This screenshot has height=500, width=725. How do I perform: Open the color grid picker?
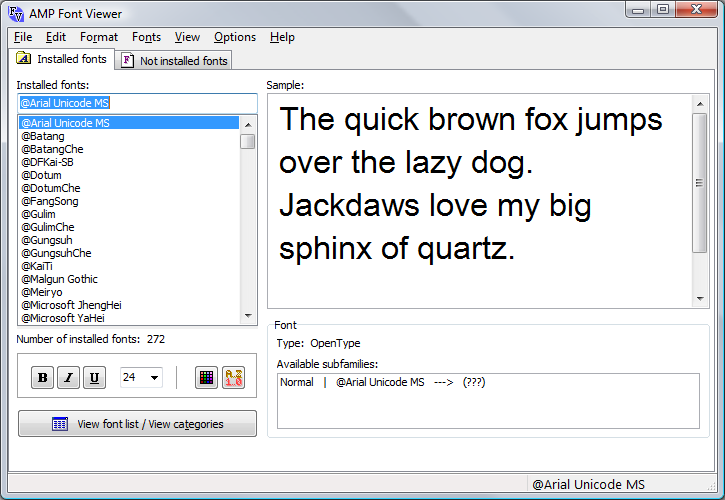point(207,377)
